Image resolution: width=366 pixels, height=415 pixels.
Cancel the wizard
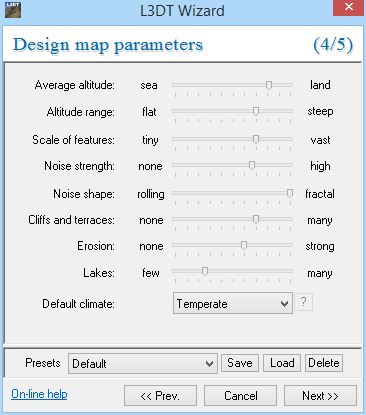240,396
